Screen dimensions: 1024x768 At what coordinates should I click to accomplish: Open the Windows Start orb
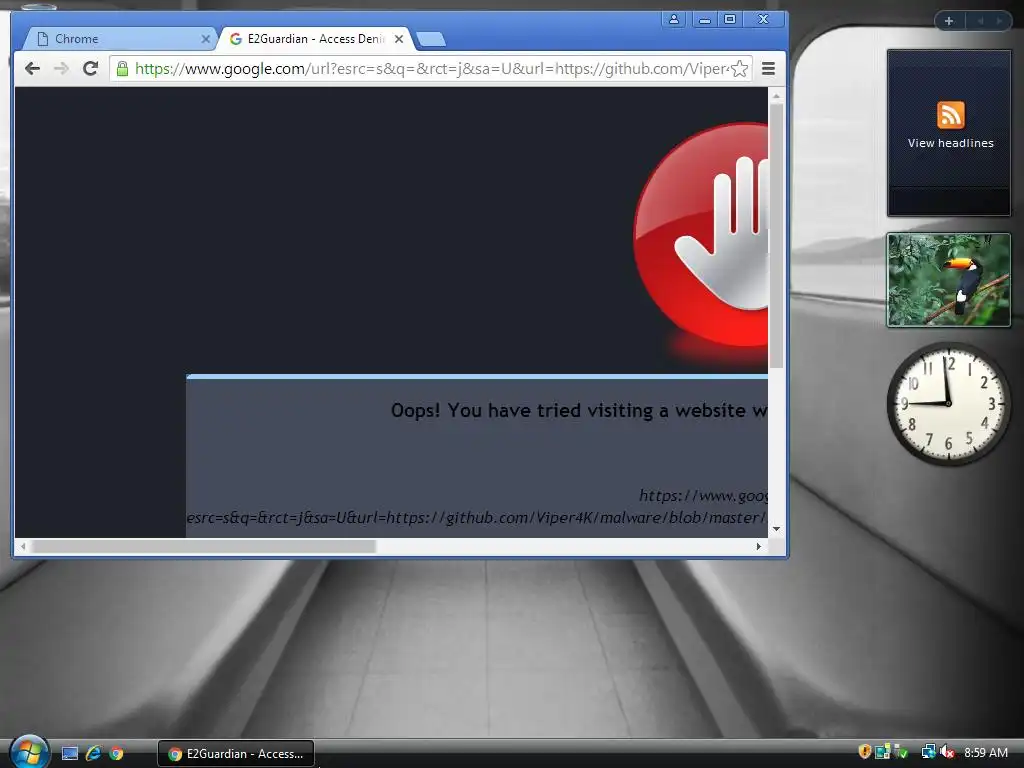click(x=28, y=752)
